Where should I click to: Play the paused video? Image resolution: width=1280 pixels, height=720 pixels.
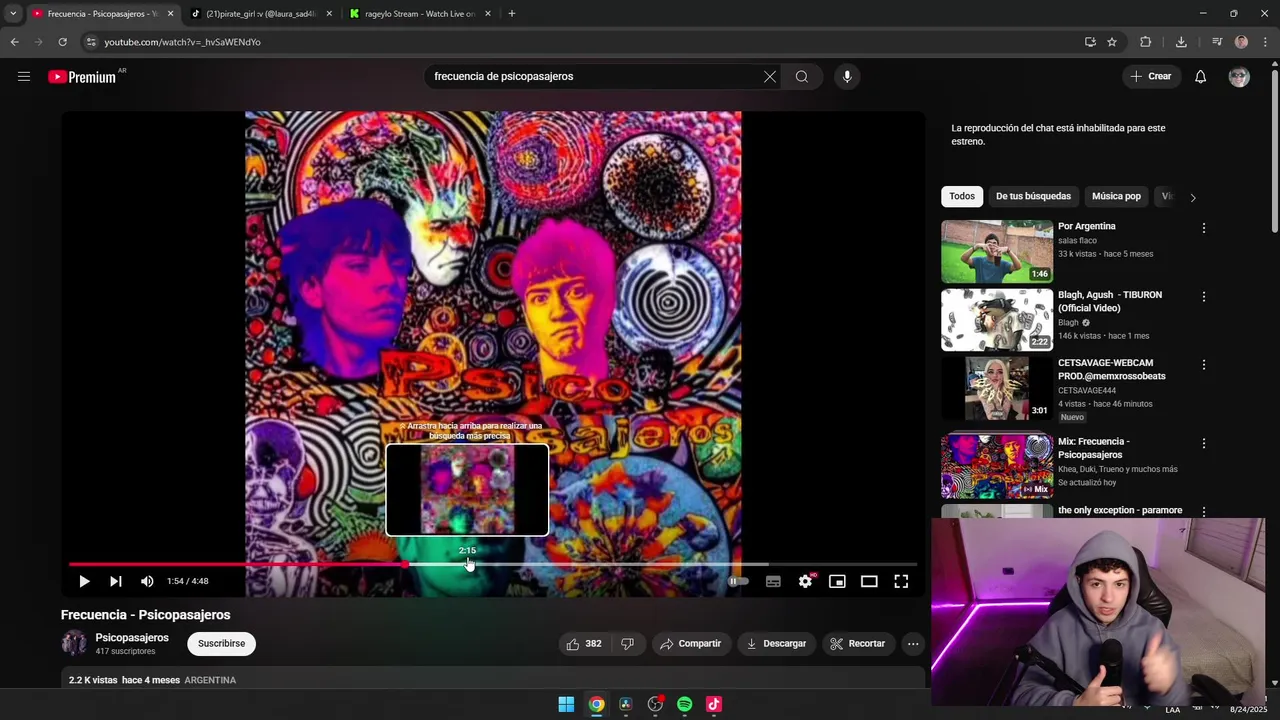(84, 581)
